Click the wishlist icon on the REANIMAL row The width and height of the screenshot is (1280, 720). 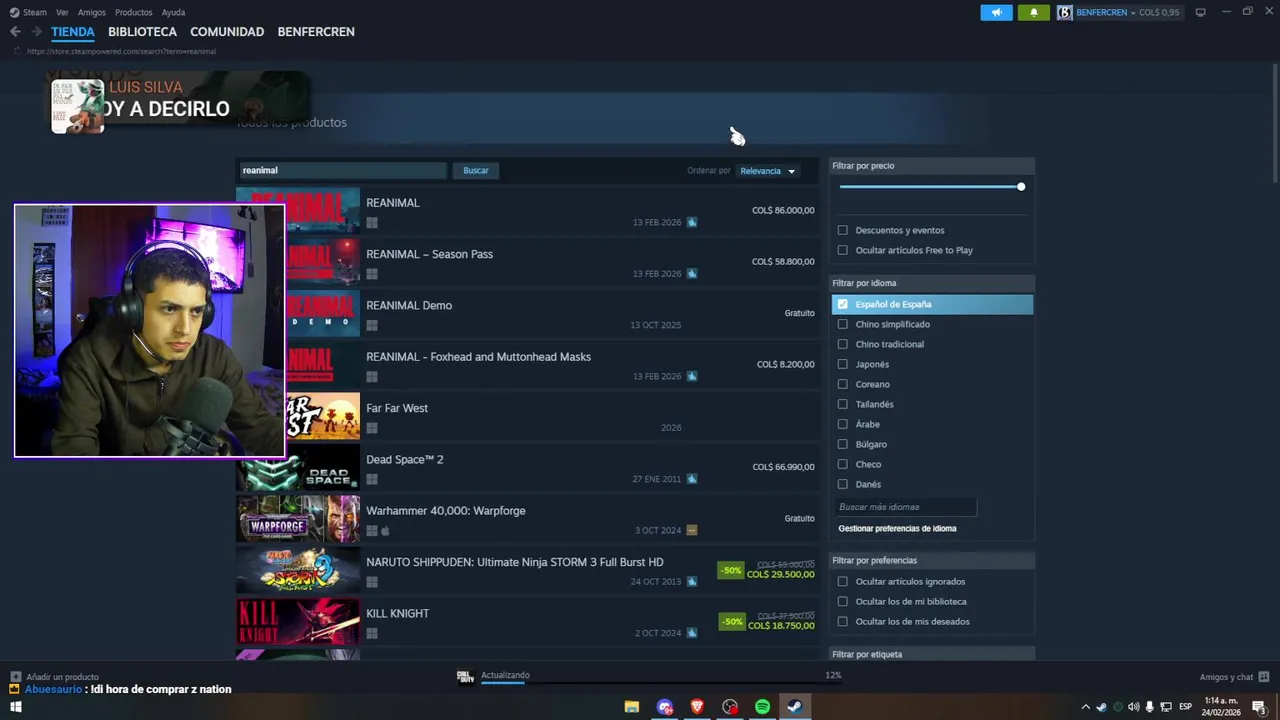pos(692,222)
